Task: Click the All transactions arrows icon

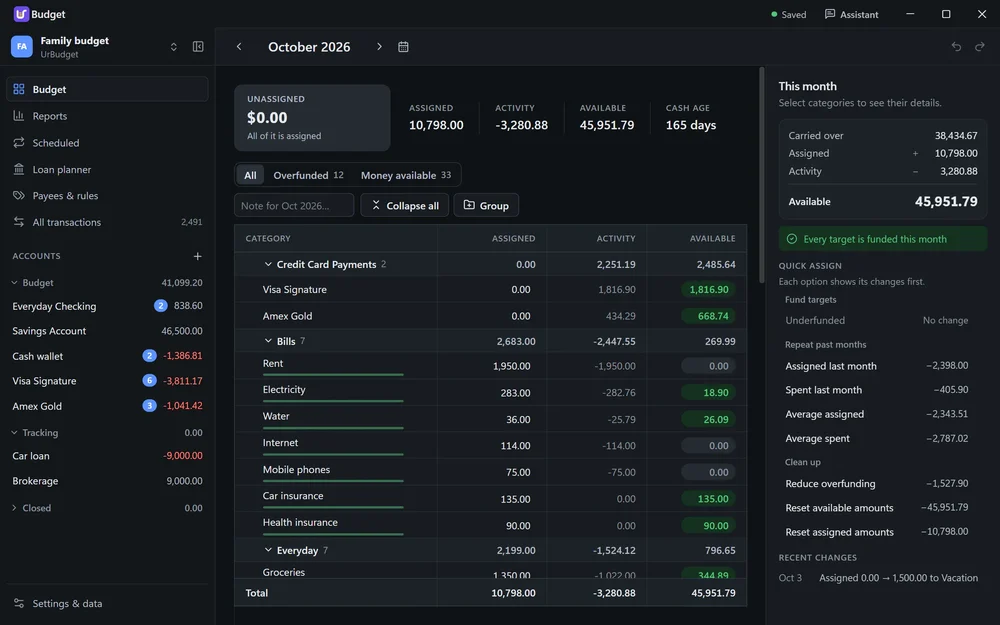Action: [x=18, y=222]
